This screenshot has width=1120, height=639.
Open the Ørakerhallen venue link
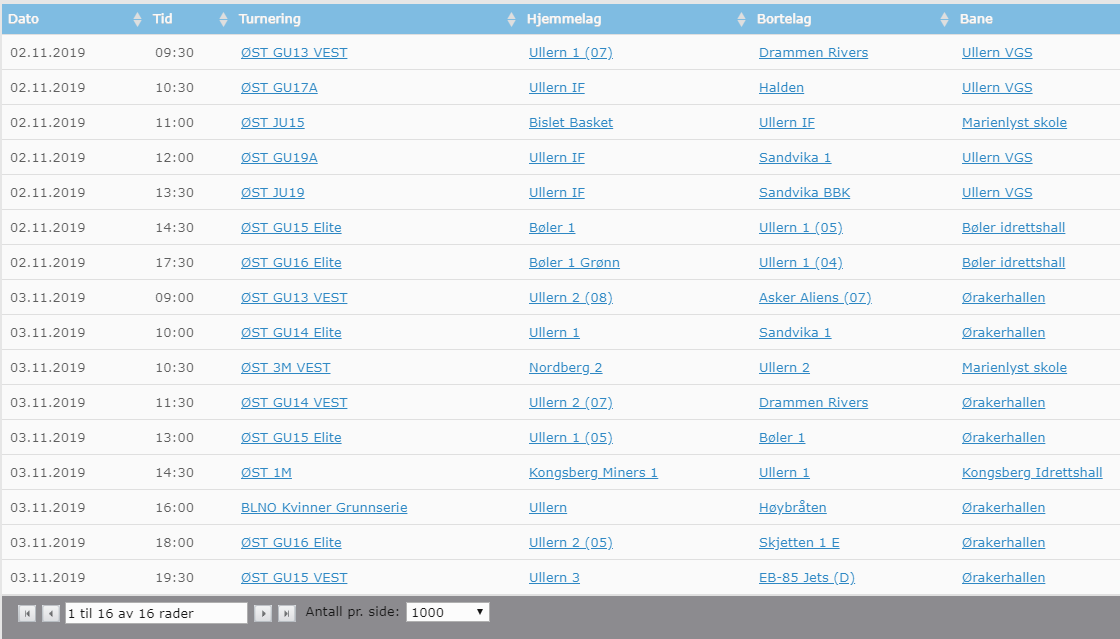1003,297
